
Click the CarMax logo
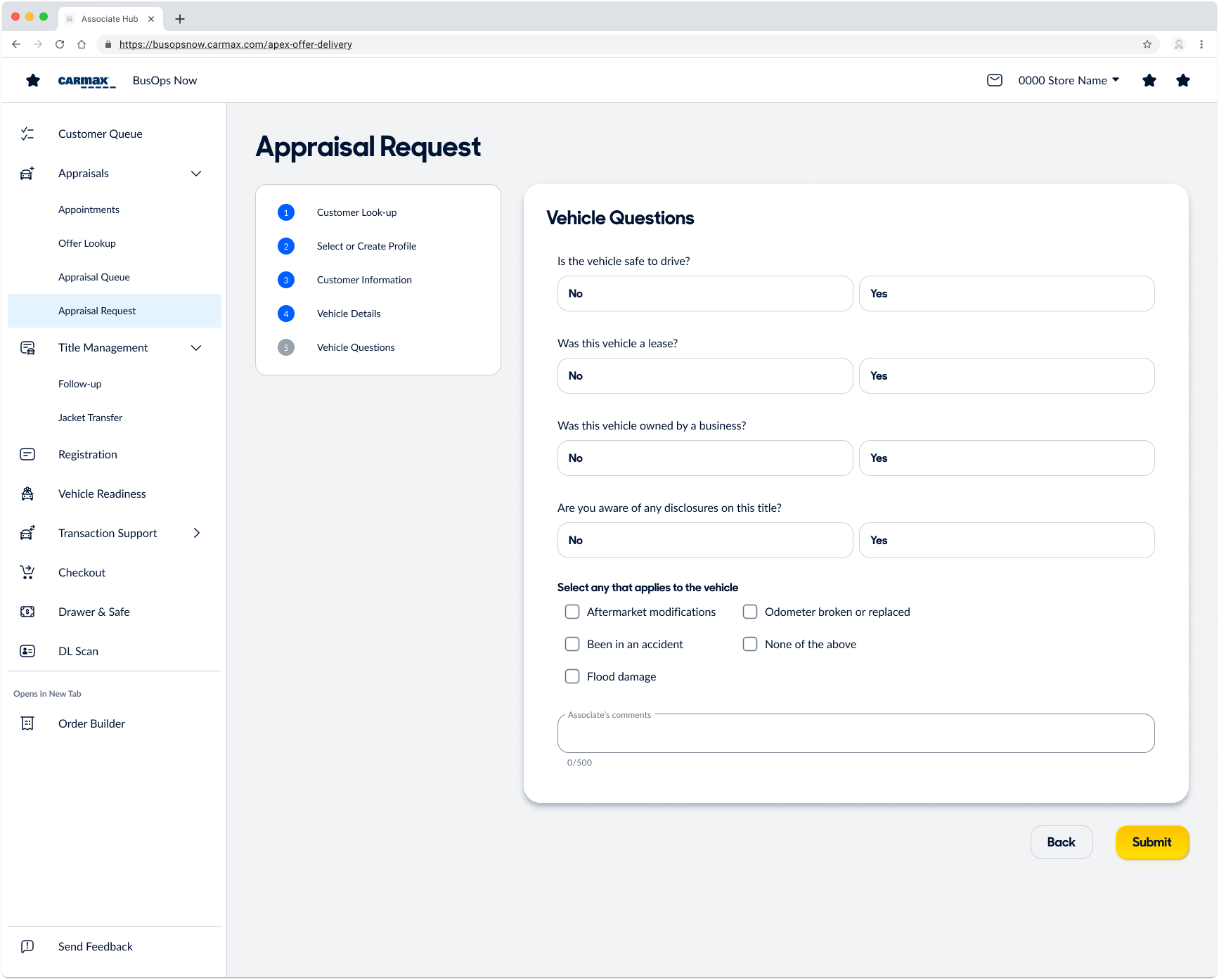(x=86, y=81)
